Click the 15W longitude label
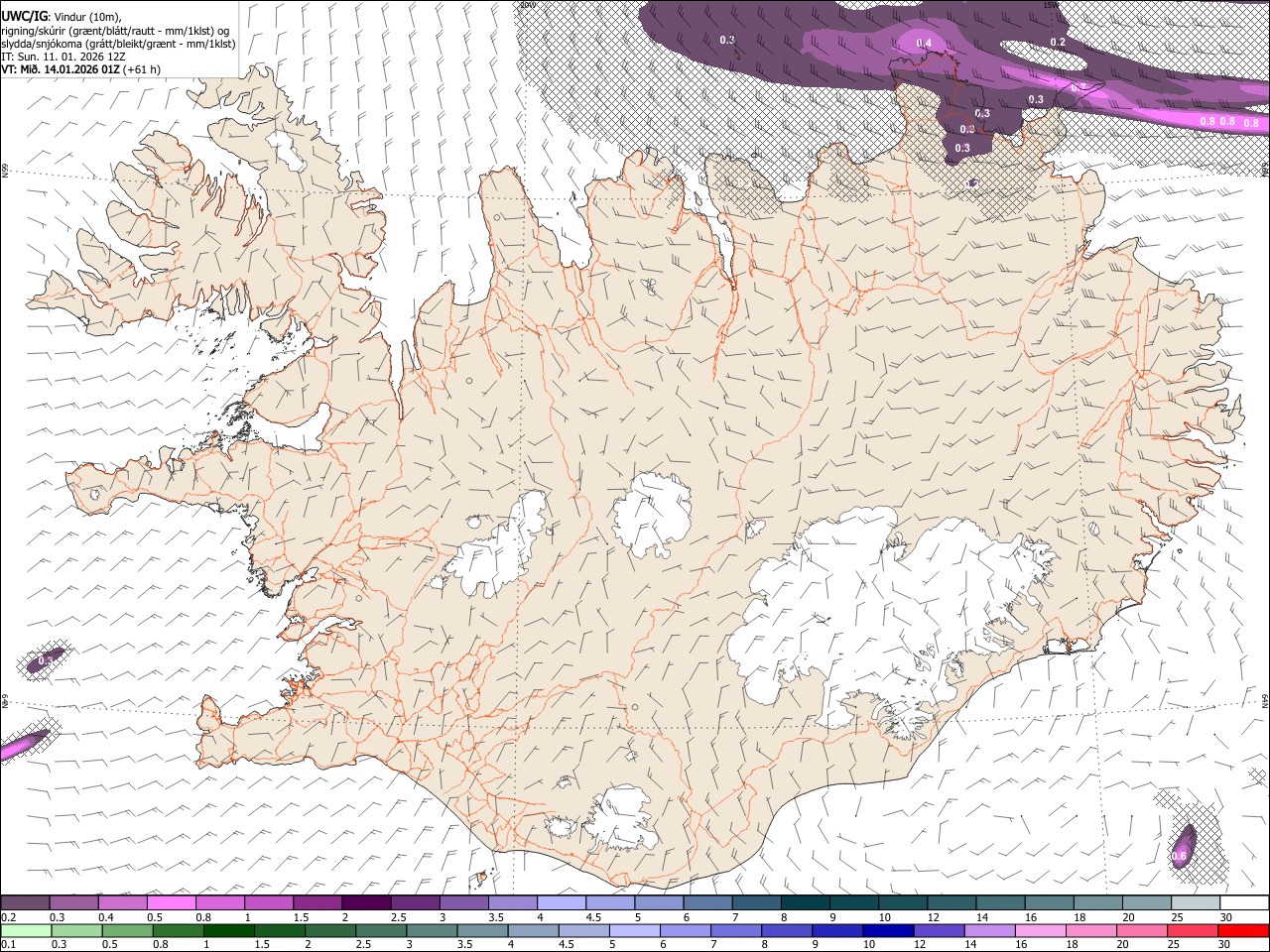The height and width of the screenshot is (952, 1270). tap(1051, 5)
